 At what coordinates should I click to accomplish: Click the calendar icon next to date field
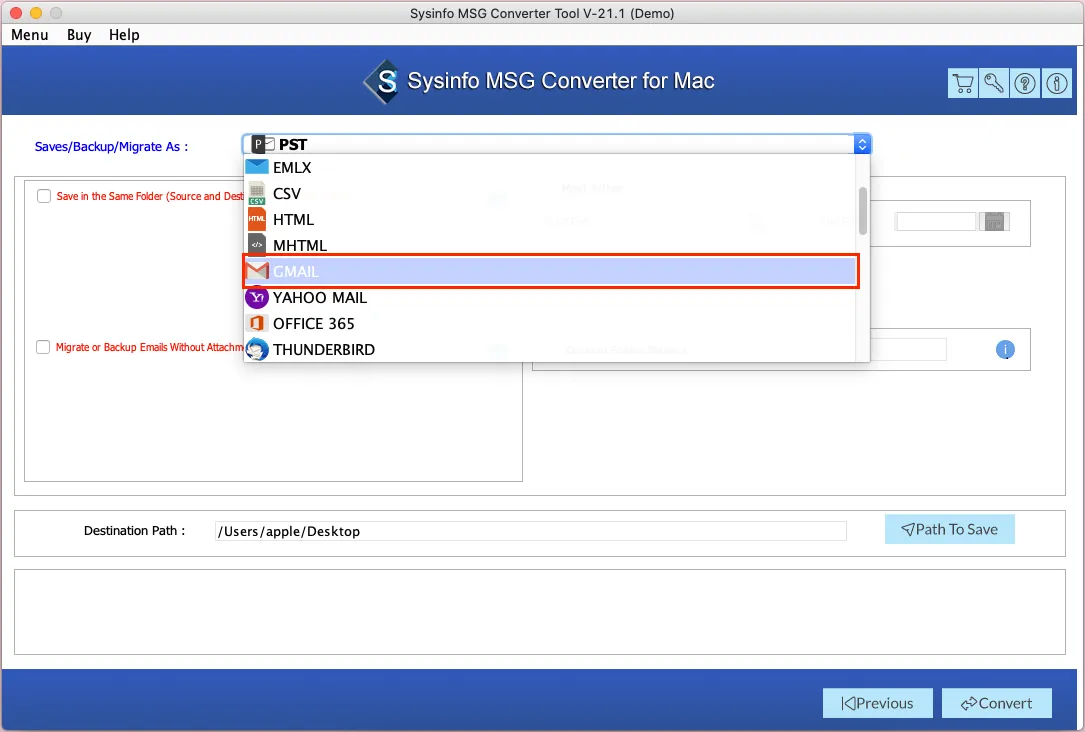click(994, 222)
